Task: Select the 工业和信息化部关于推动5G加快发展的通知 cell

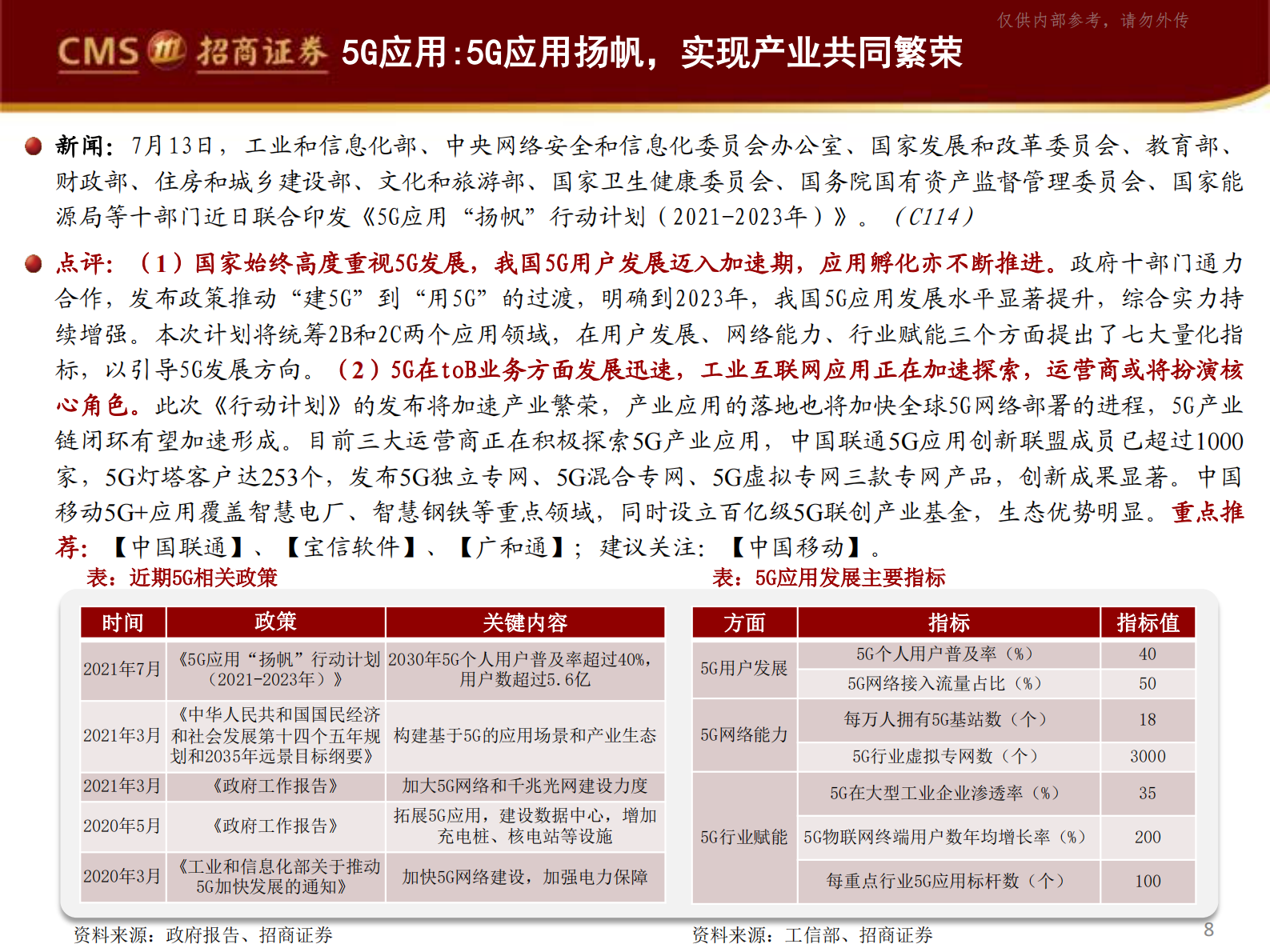Action: [x=275, y=877]
